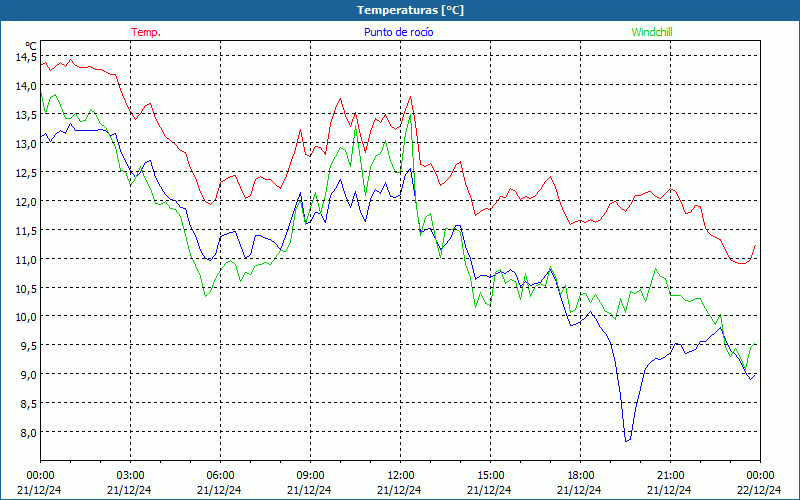
Task: Click the 03:00 time axis label
Action: click(131, 476)
